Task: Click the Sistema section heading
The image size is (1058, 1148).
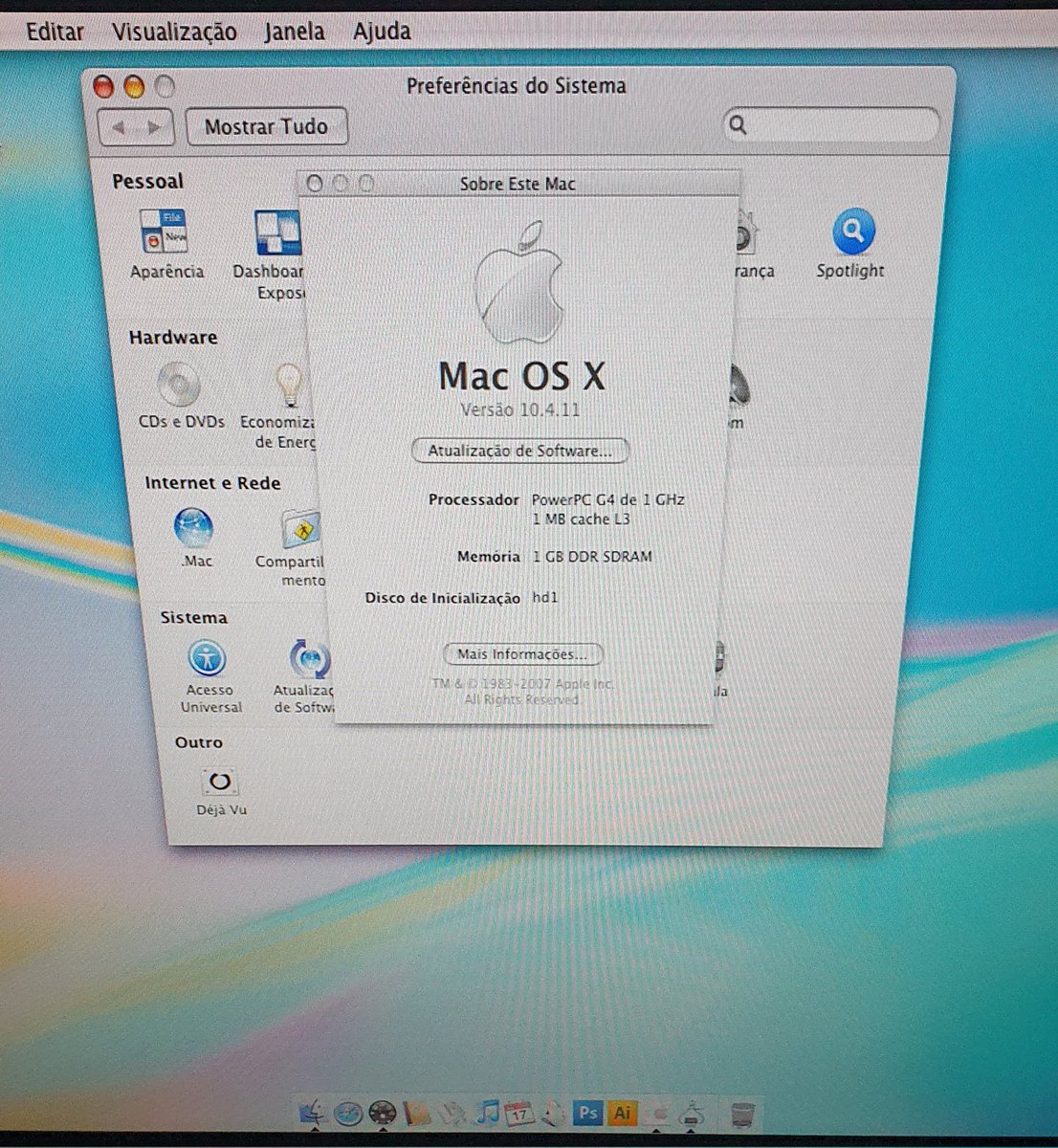Action: [193, 618]
